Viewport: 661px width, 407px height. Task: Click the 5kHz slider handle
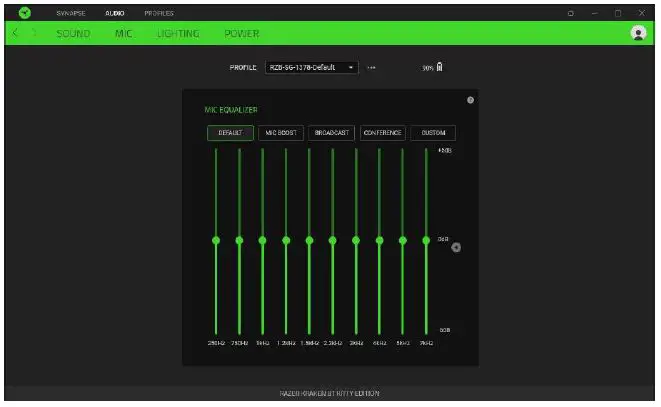point(403,240)
